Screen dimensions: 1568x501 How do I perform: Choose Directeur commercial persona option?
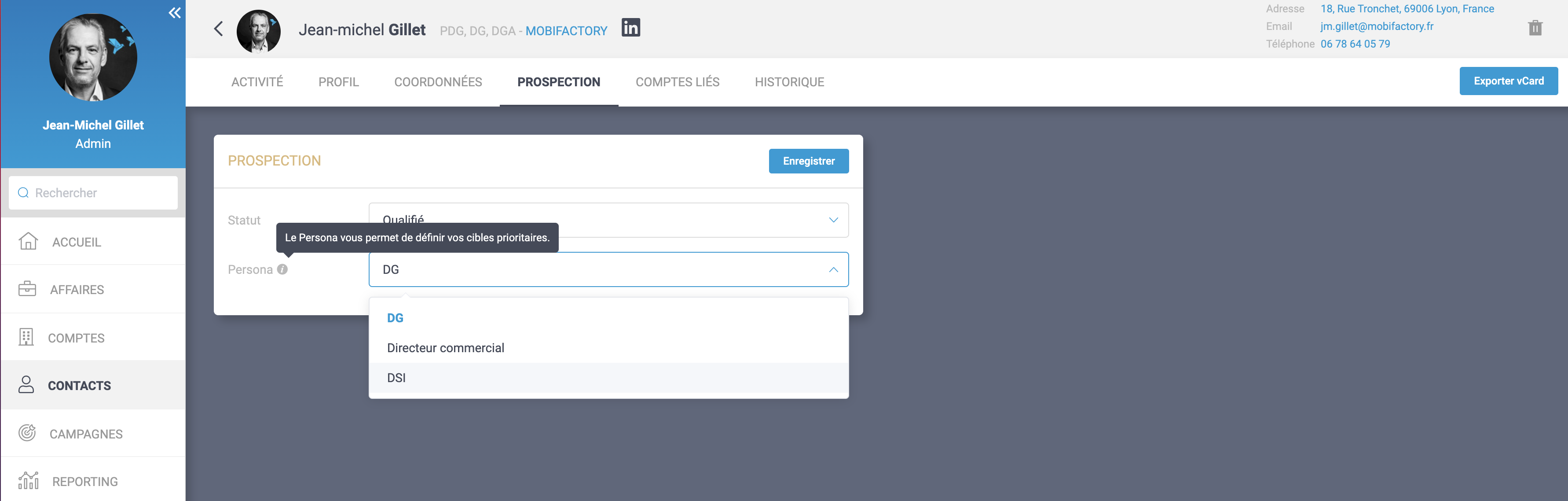(446, 348)
